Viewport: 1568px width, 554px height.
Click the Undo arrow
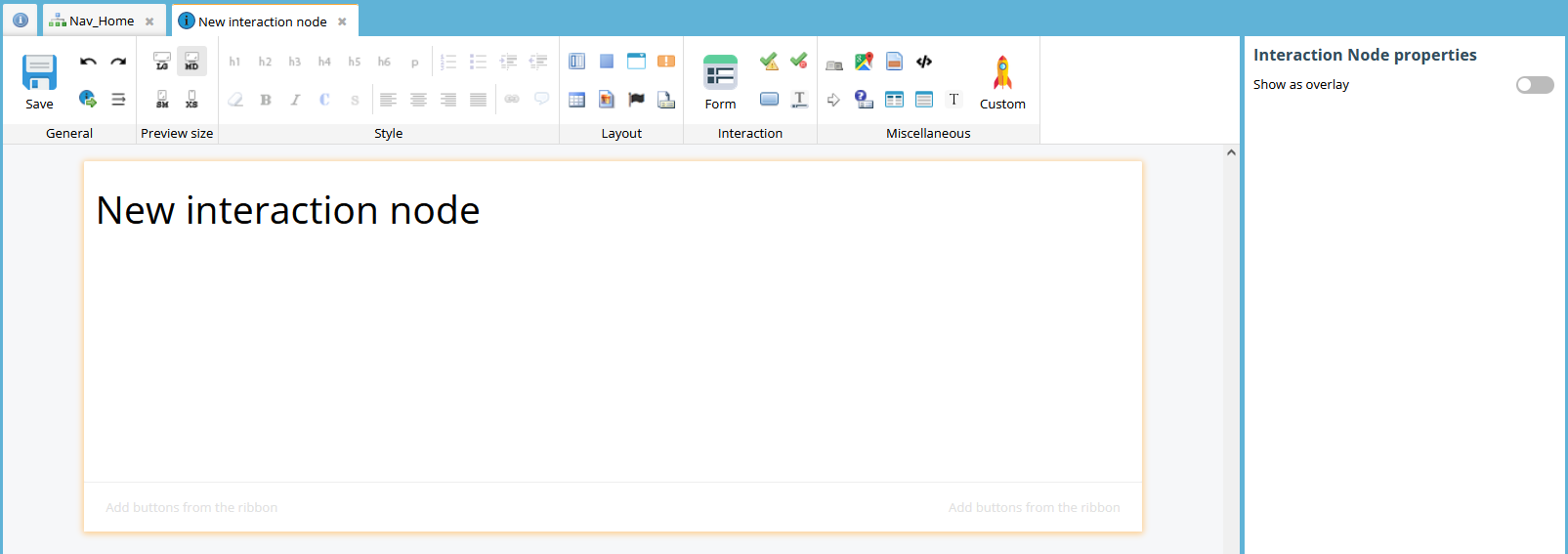tap(88, 62)
